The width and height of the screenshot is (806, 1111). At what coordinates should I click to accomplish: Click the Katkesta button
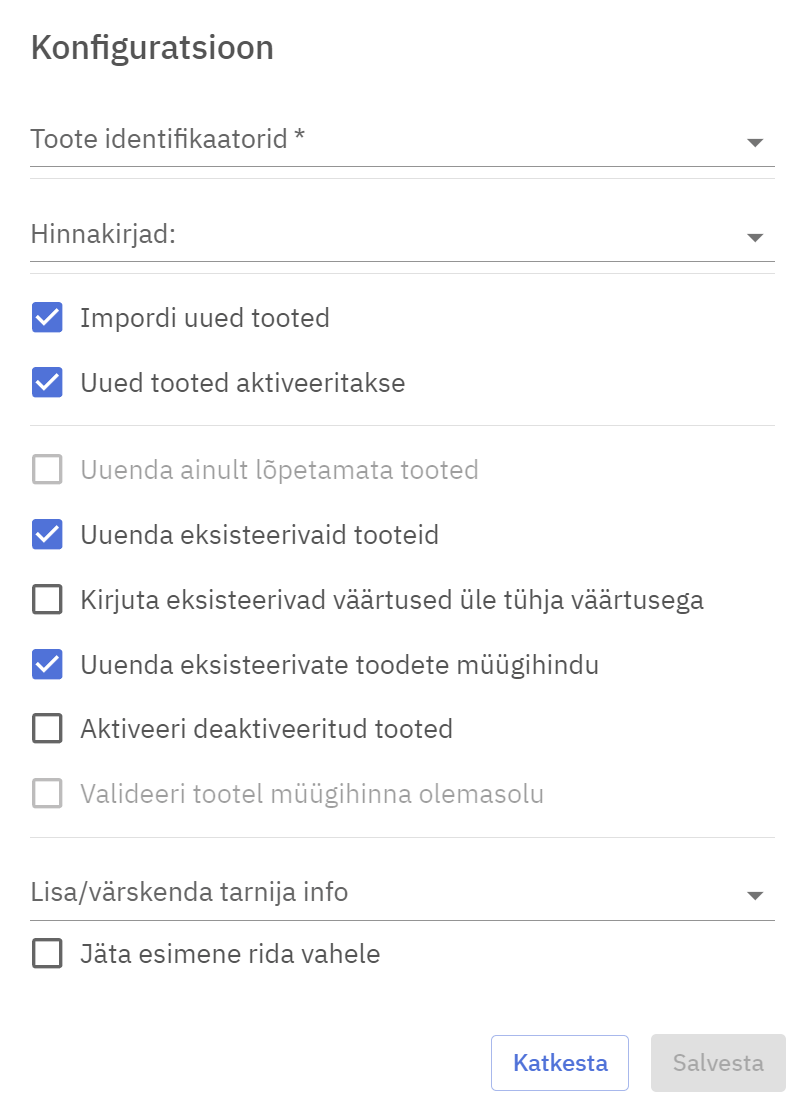[x=560, y=1063]
